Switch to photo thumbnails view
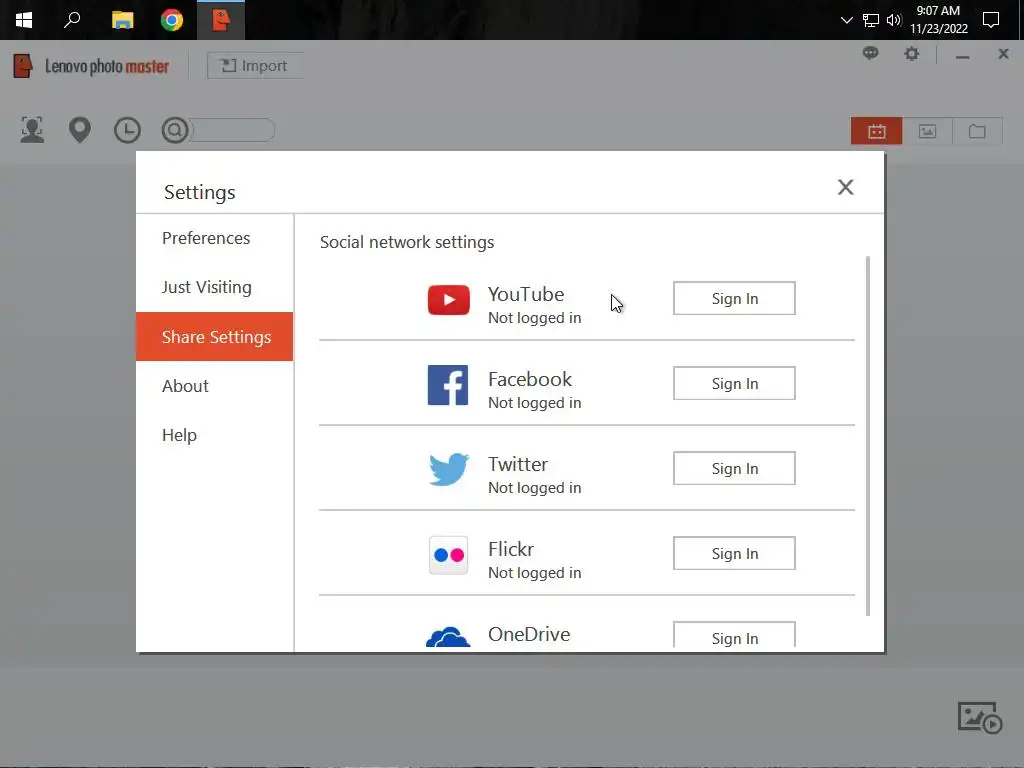 [x=927, y=131]
